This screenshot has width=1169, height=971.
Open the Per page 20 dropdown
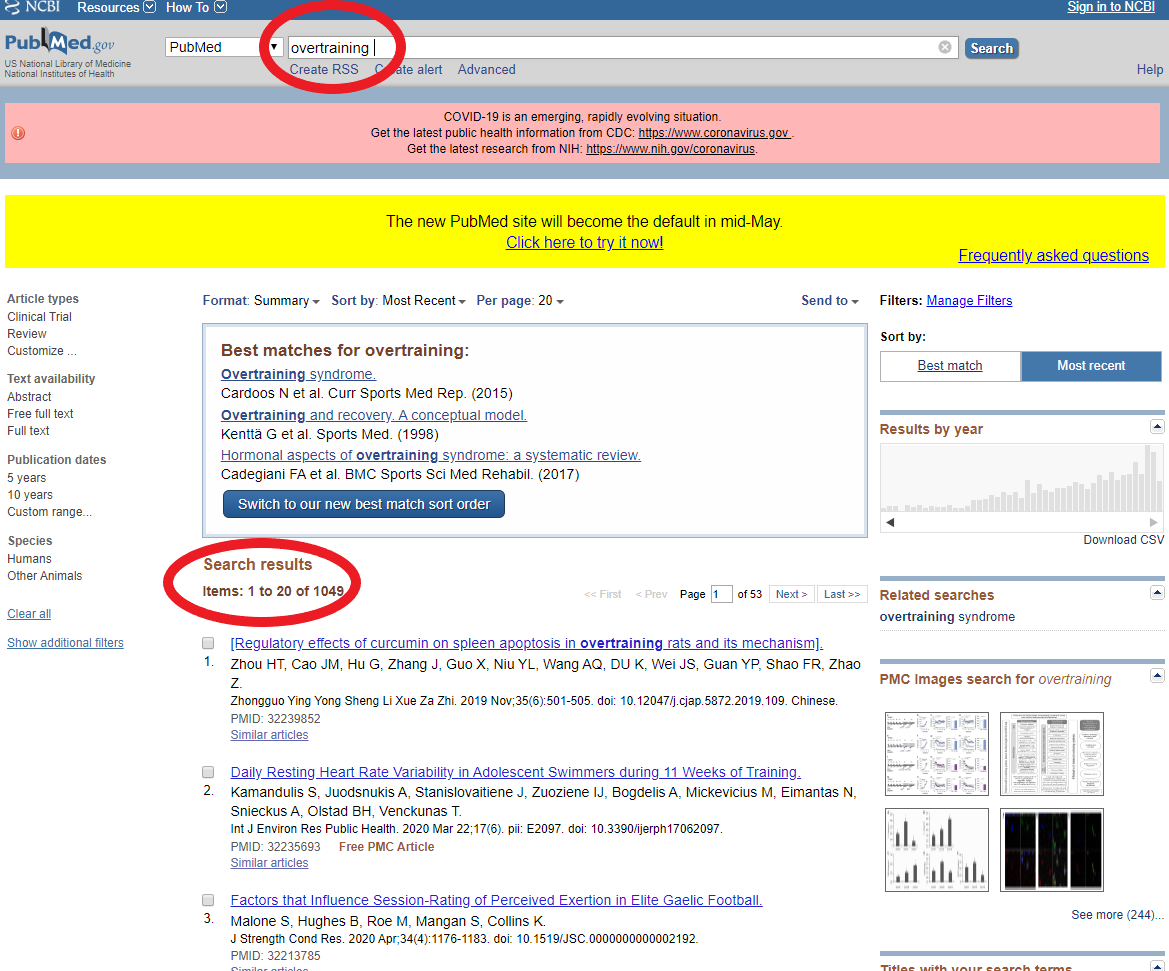520,301
